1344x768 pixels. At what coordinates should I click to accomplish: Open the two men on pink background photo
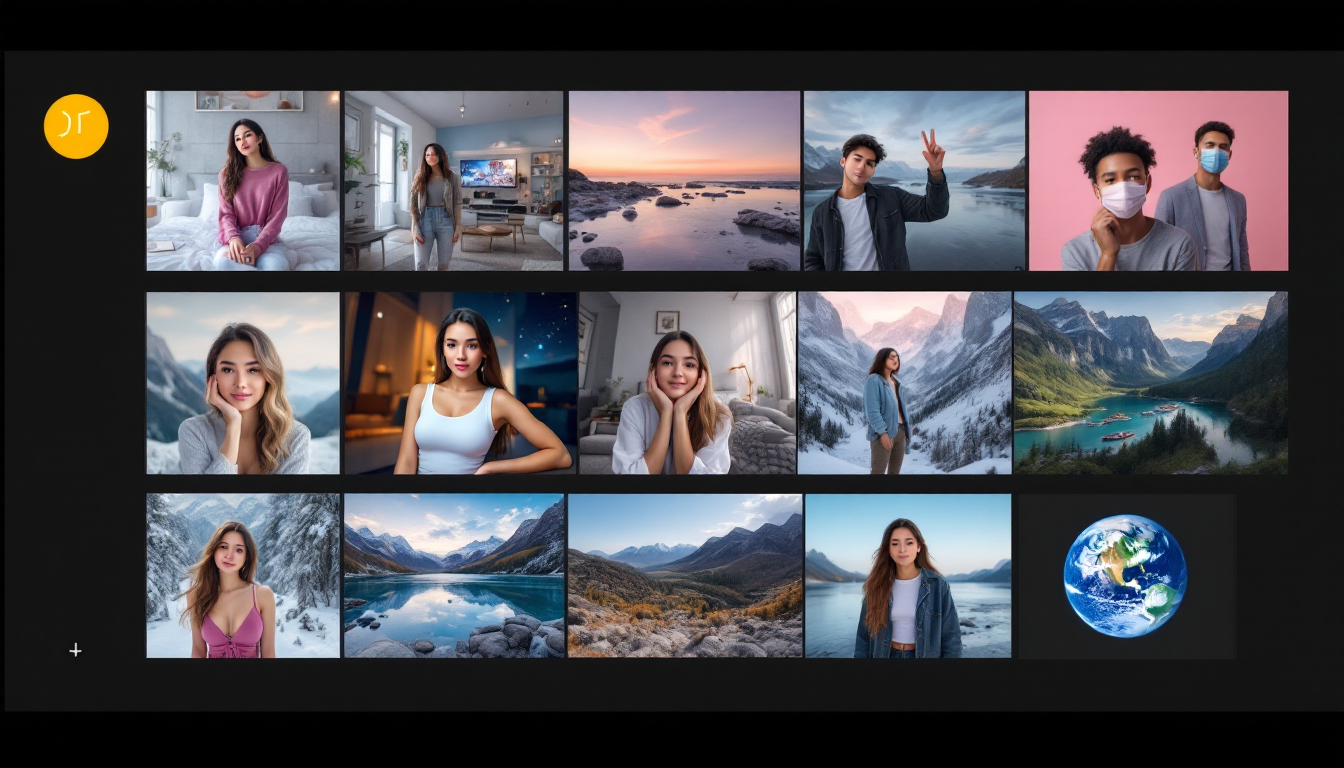coord(1158,180)
